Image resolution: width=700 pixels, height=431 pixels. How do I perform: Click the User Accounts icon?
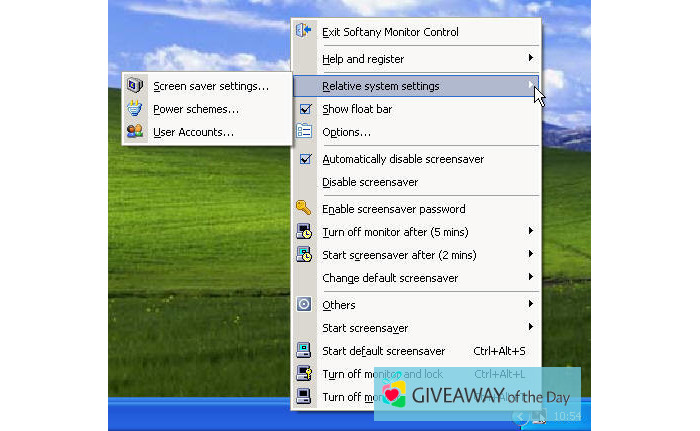coord(135,132)
